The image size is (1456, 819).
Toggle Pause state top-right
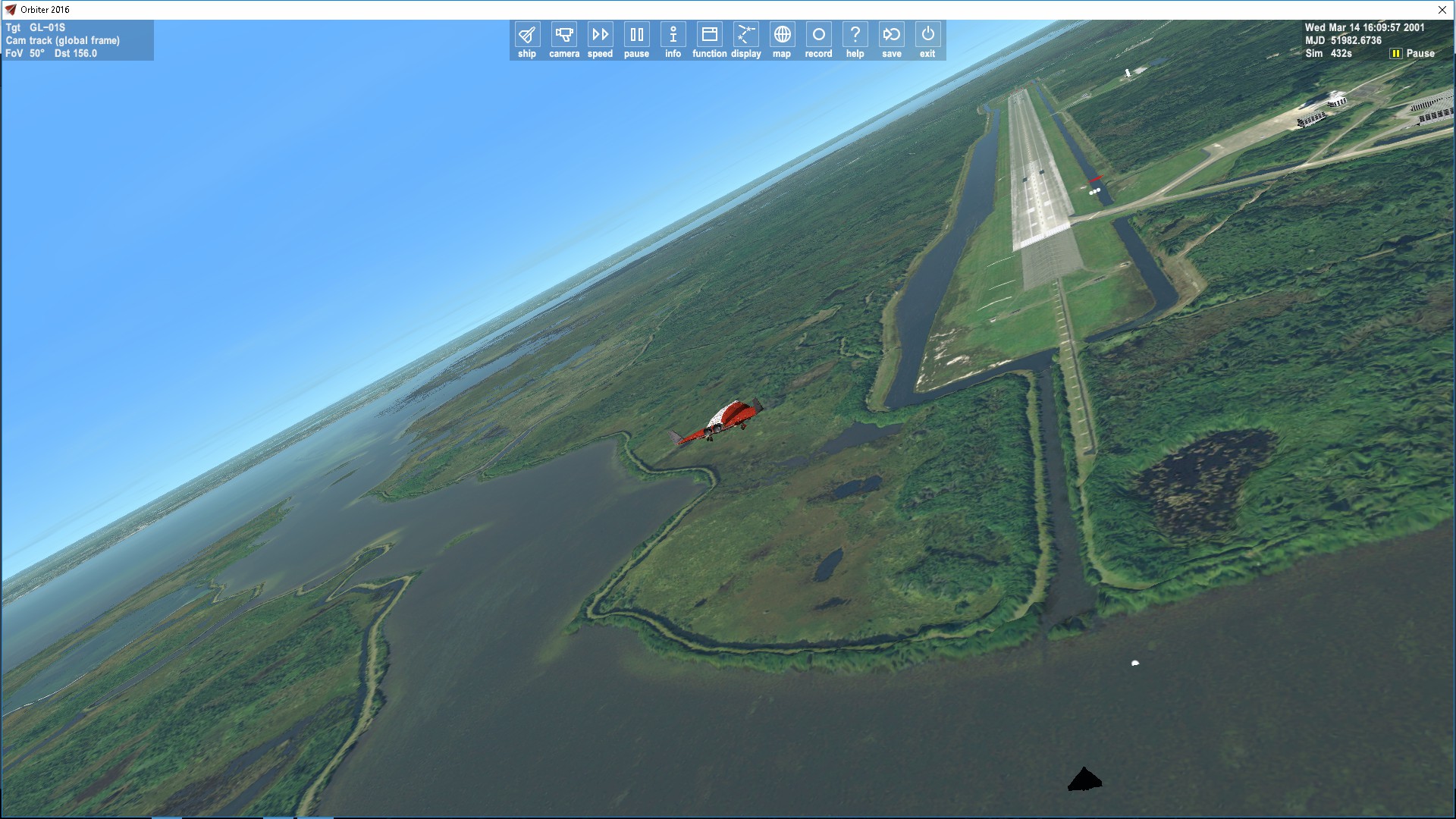pyautogui.click(x=1396, y=54)
